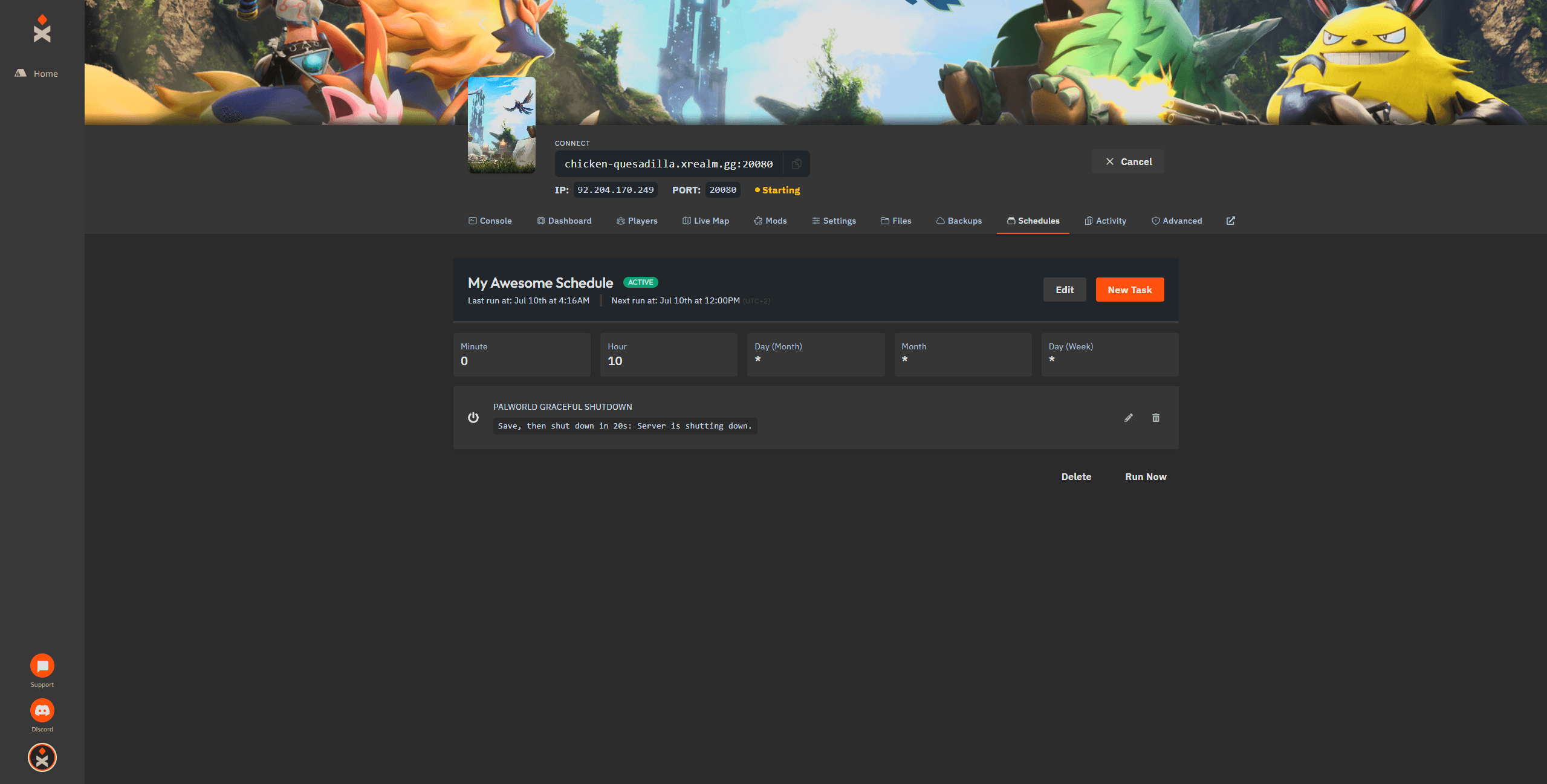Open the Settings tab
Screen dimensions: 1547x784
point(834,221)
